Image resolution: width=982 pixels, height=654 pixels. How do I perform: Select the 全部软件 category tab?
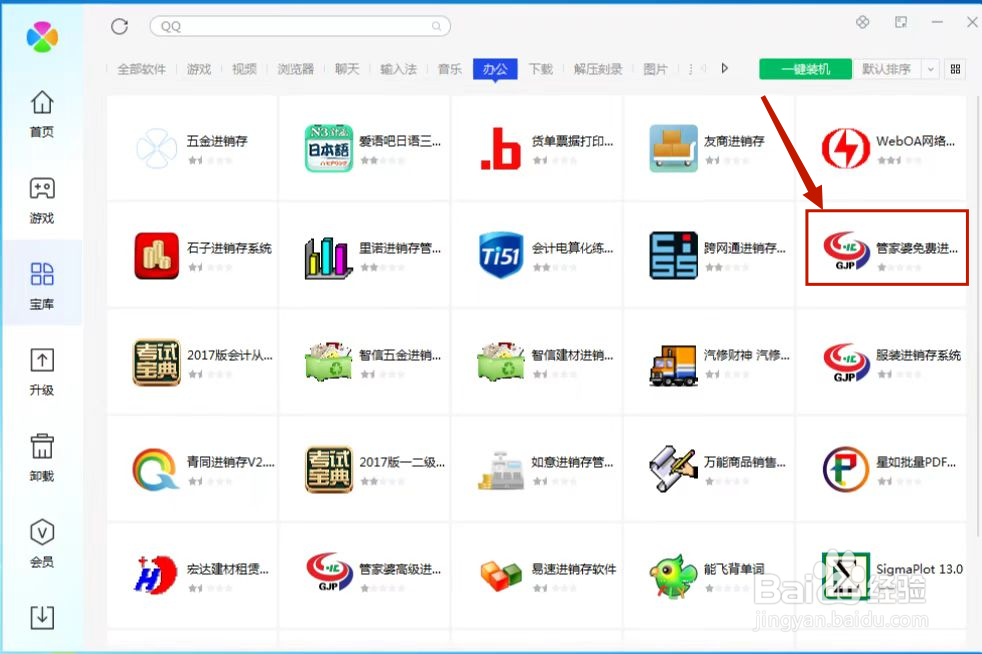tap(142, 69)
